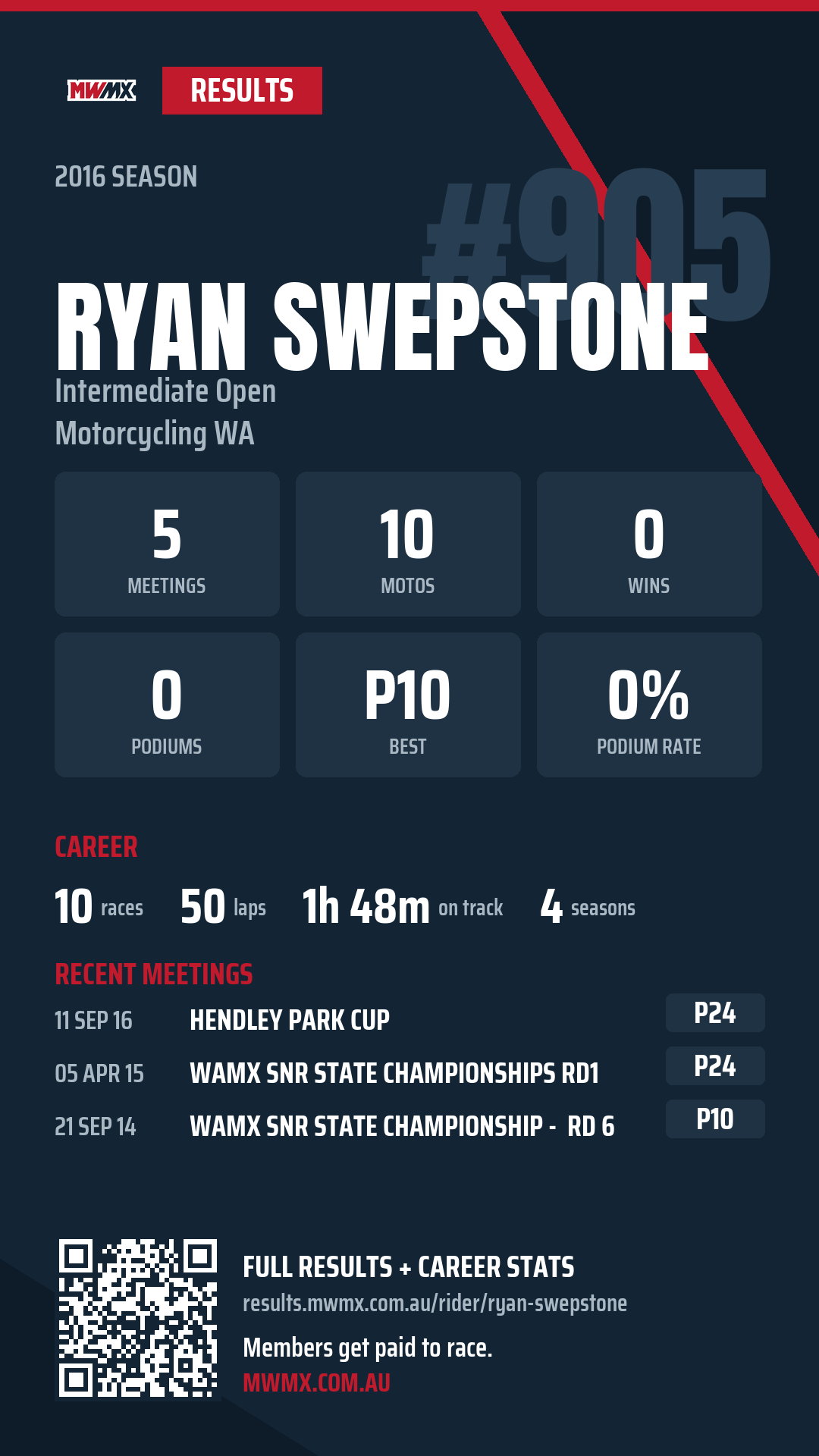Open WAMX SNR State Championships RD1 row

(x=409, y=1073)
